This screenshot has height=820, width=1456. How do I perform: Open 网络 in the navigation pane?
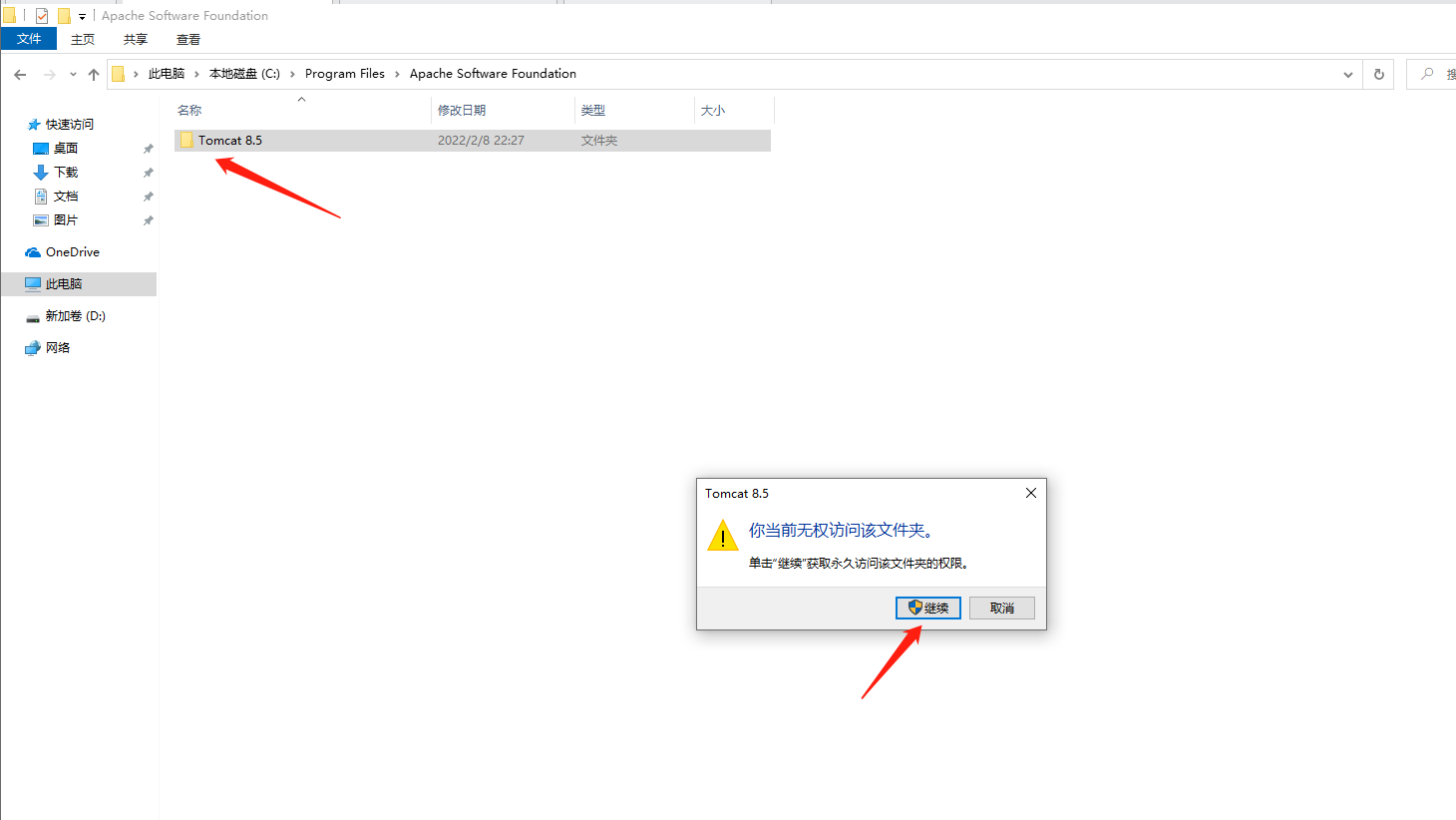point(58,348)
